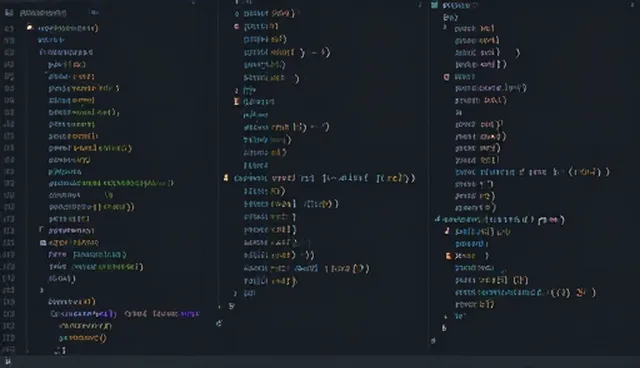Screen dimensions: 640x368
Task: Toggle the small white box icon in left pane
Action: point(43,243)
